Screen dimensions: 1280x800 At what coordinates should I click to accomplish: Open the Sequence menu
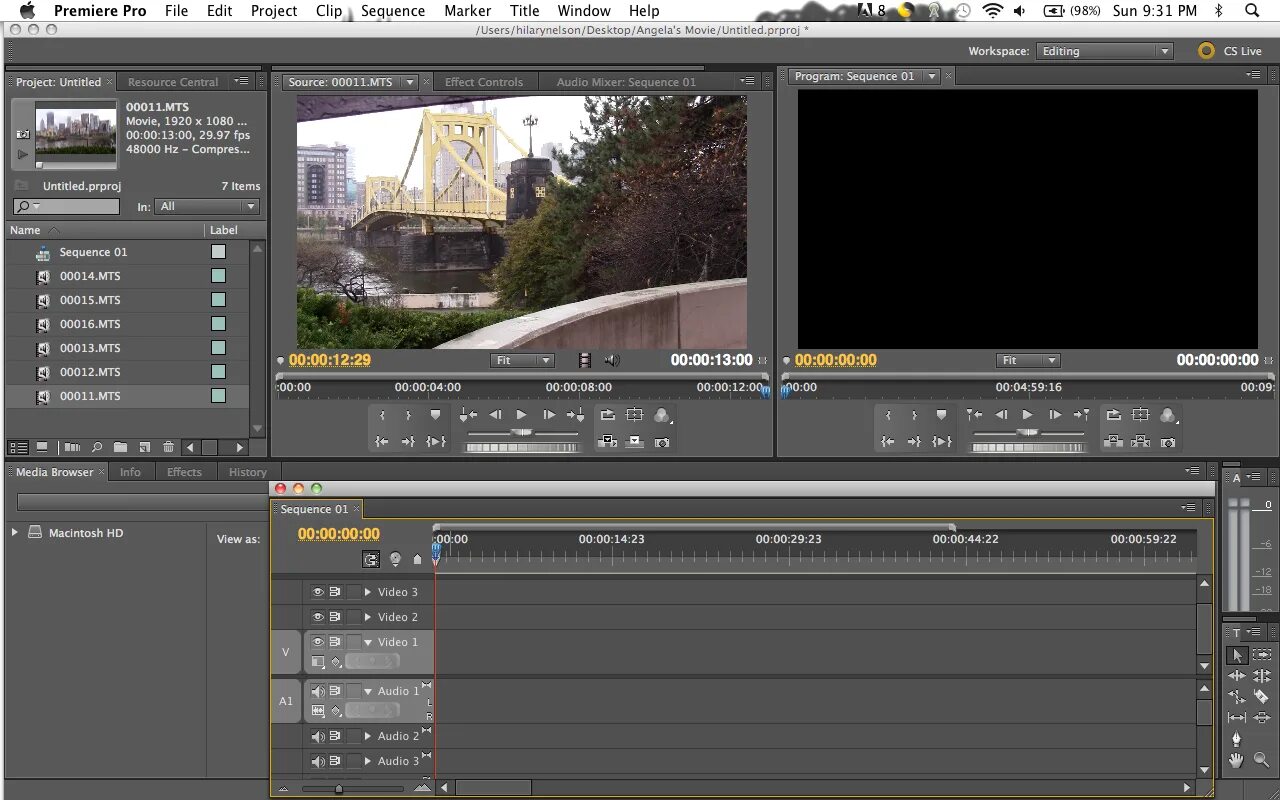[393, 11]
